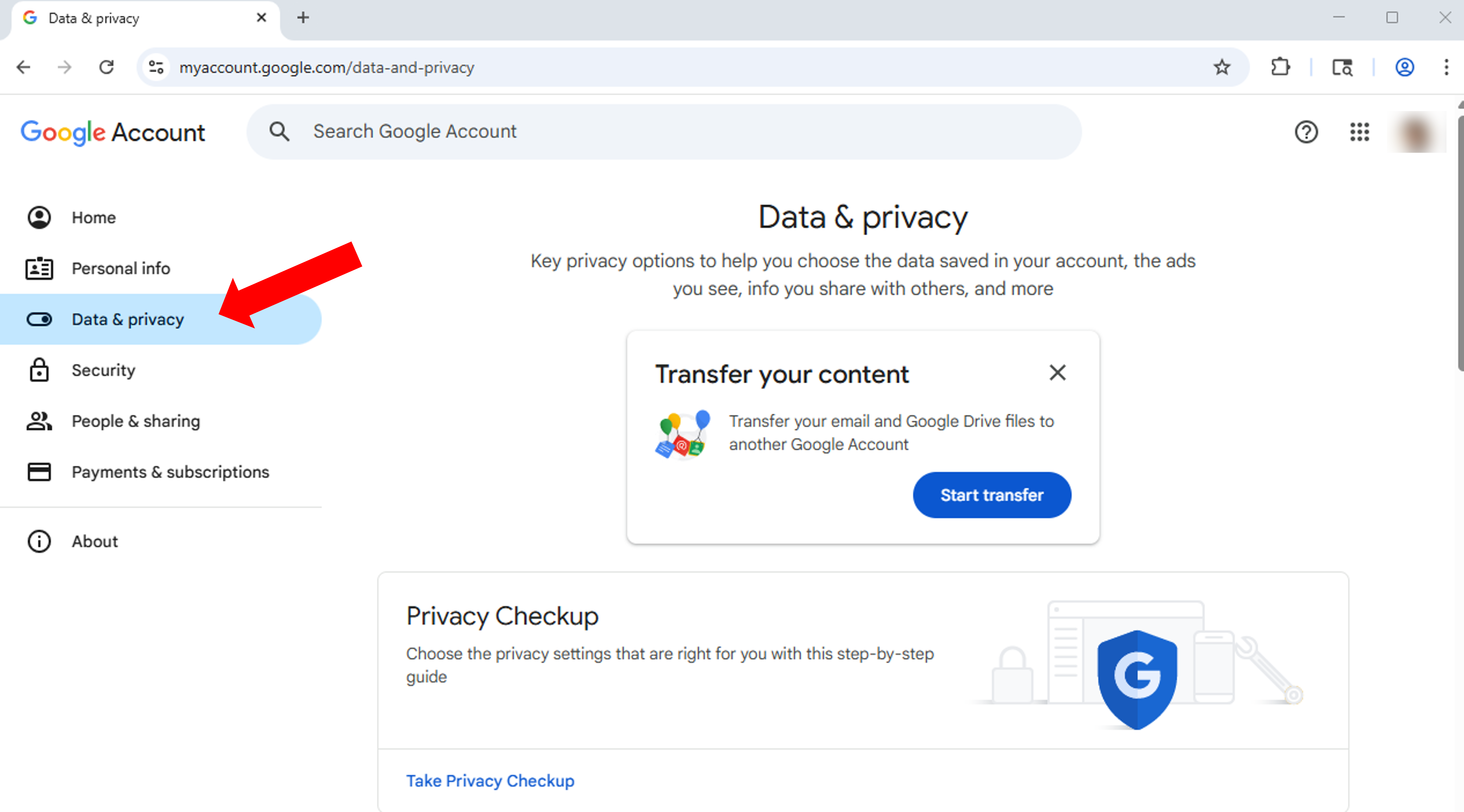Open the Google apps grid icon
The width and height of the screenshot is (1464, 812).
click(x=1359, y=132)
